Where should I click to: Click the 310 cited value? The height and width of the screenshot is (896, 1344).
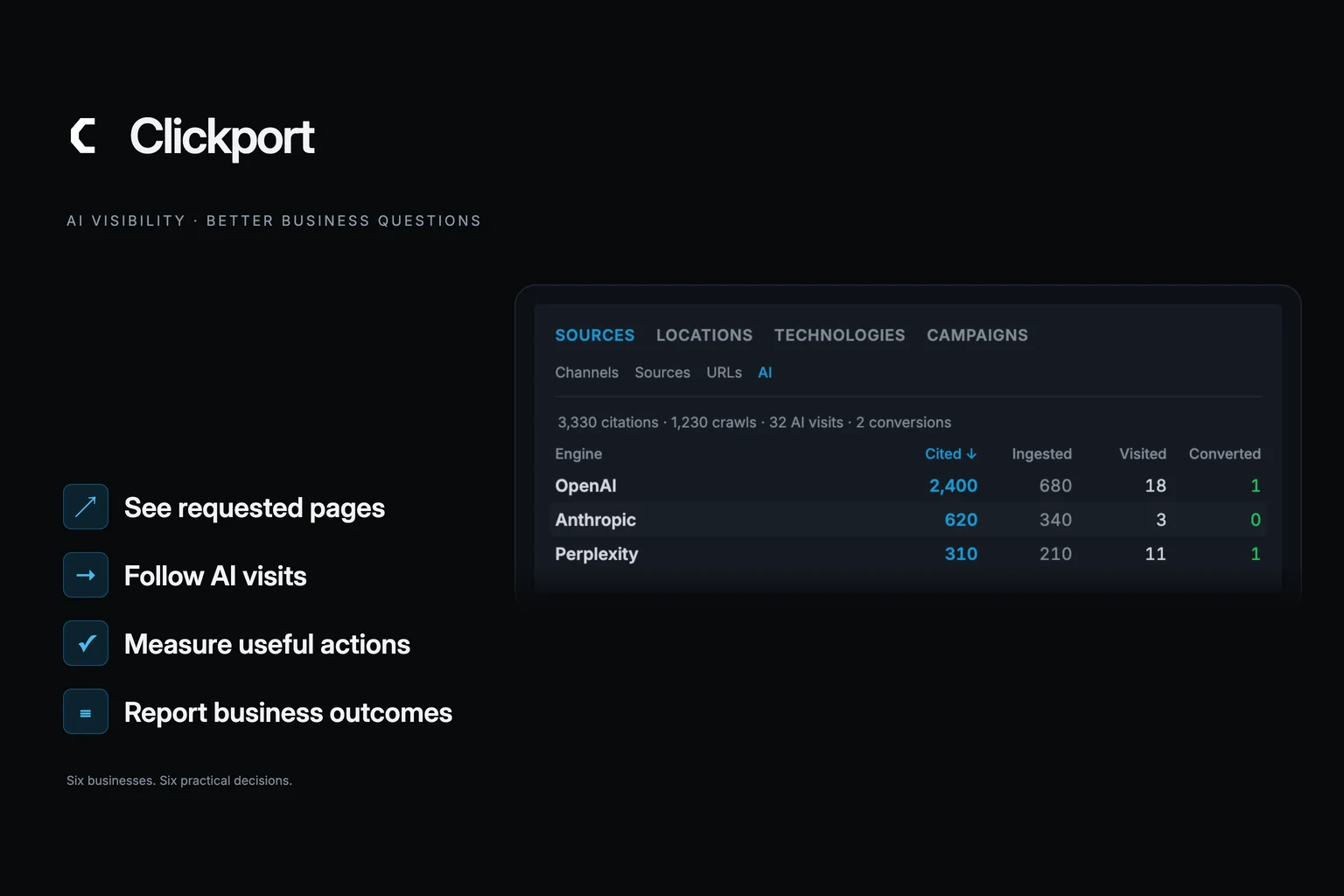[x=961, y=554]
